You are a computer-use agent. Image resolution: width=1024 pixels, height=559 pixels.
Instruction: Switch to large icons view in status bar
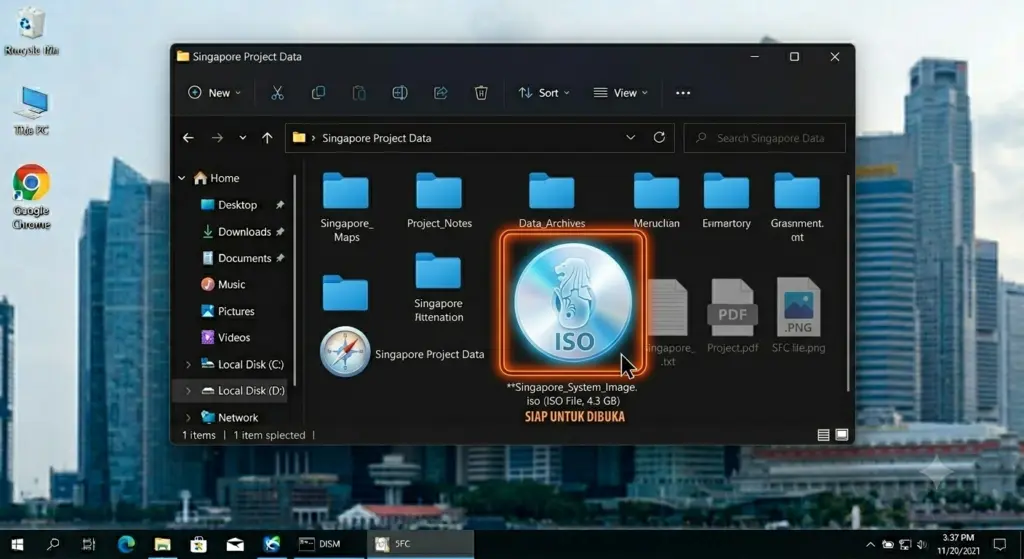click(842, 435)
